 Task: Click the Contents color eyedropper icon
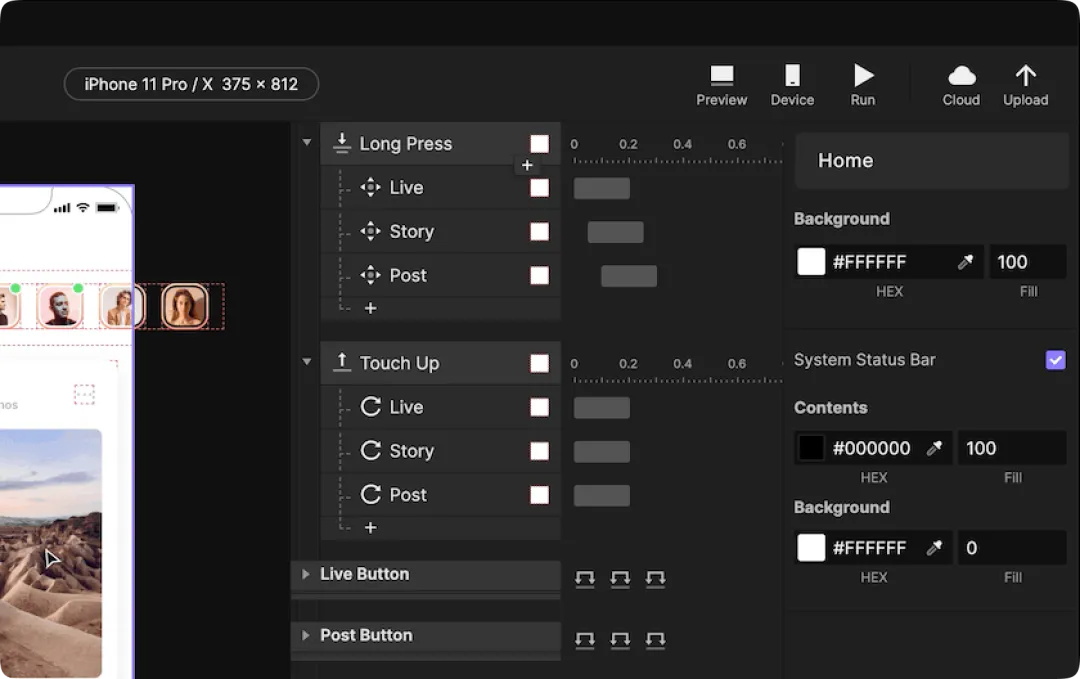(935, 448)
